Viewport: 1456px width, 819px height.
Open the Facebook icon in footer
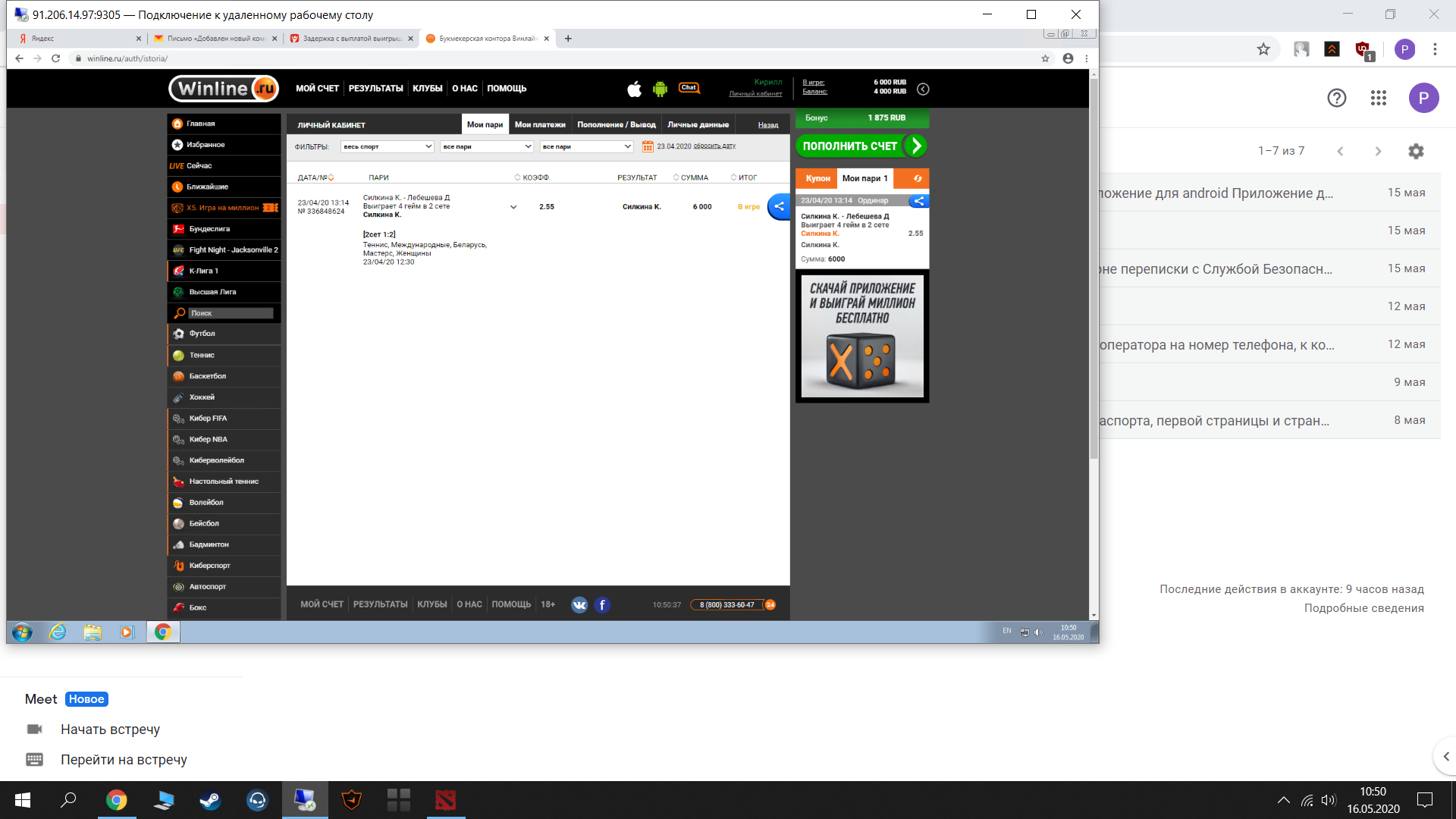(602, 604)
